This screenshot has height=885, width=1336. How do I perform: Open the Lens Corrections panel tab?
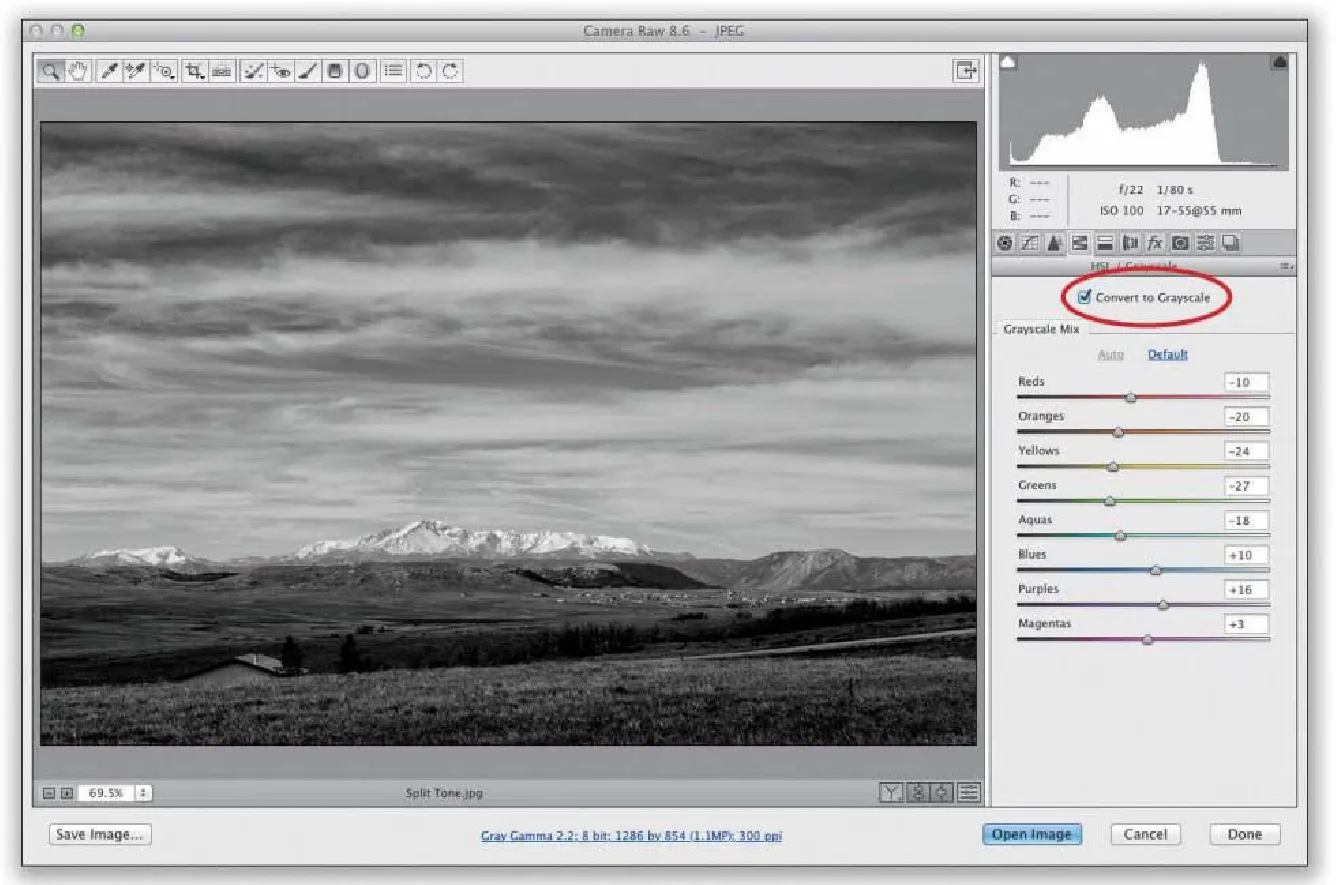tap(1130, 243)
